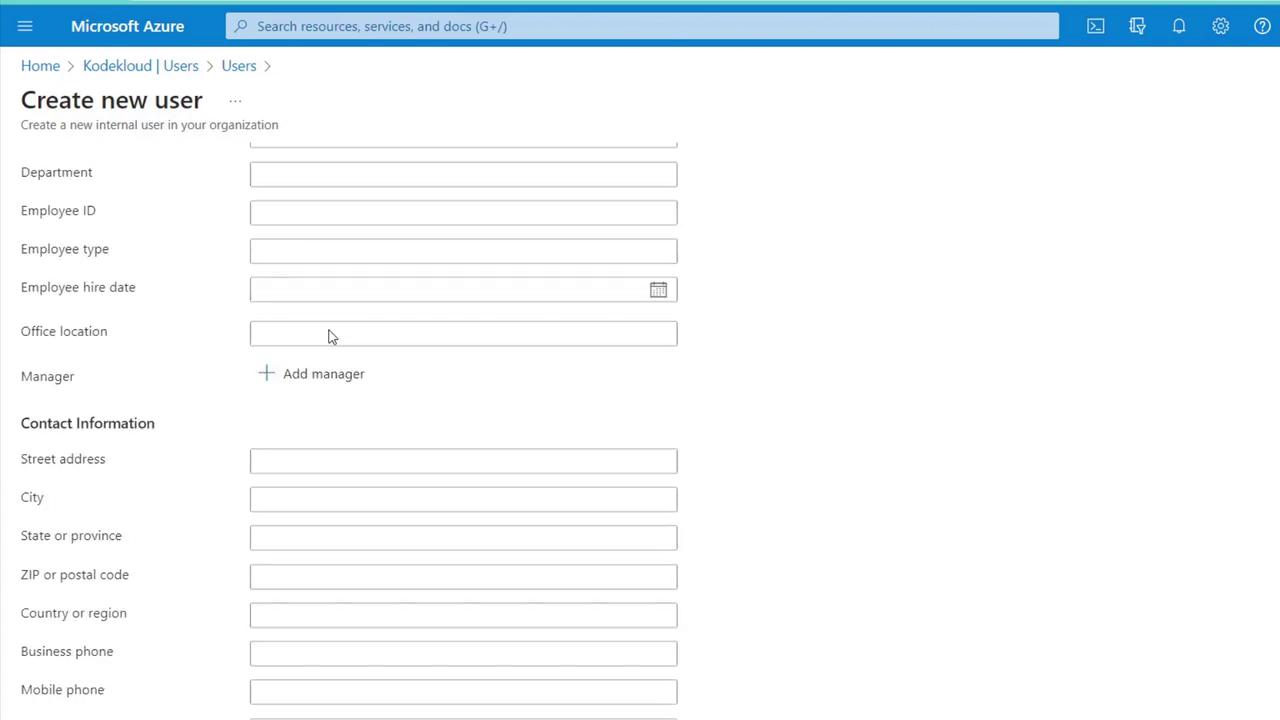The height and width of the screenshot is (720, 1280).
Task: Go to Home breadcrumb
Action: click(40, 66)
